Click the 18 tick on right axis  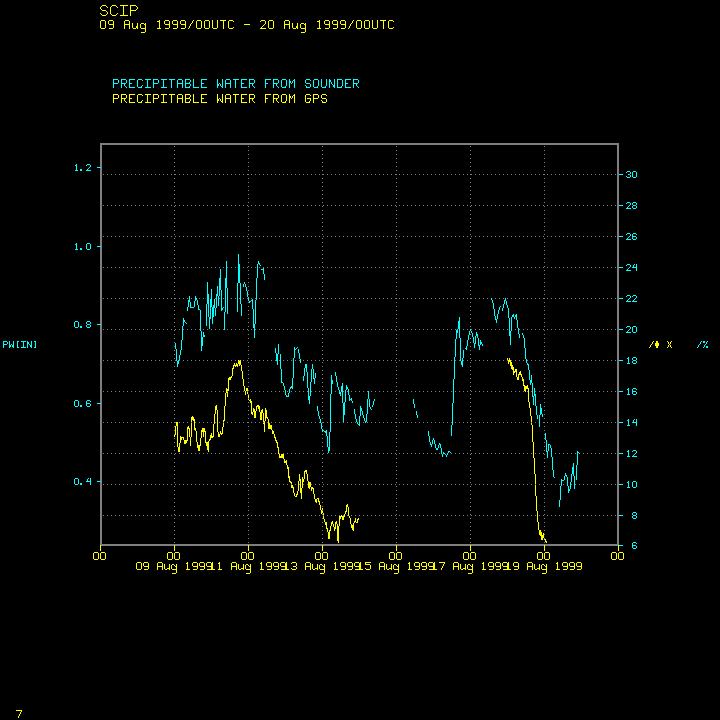(631, 361)
